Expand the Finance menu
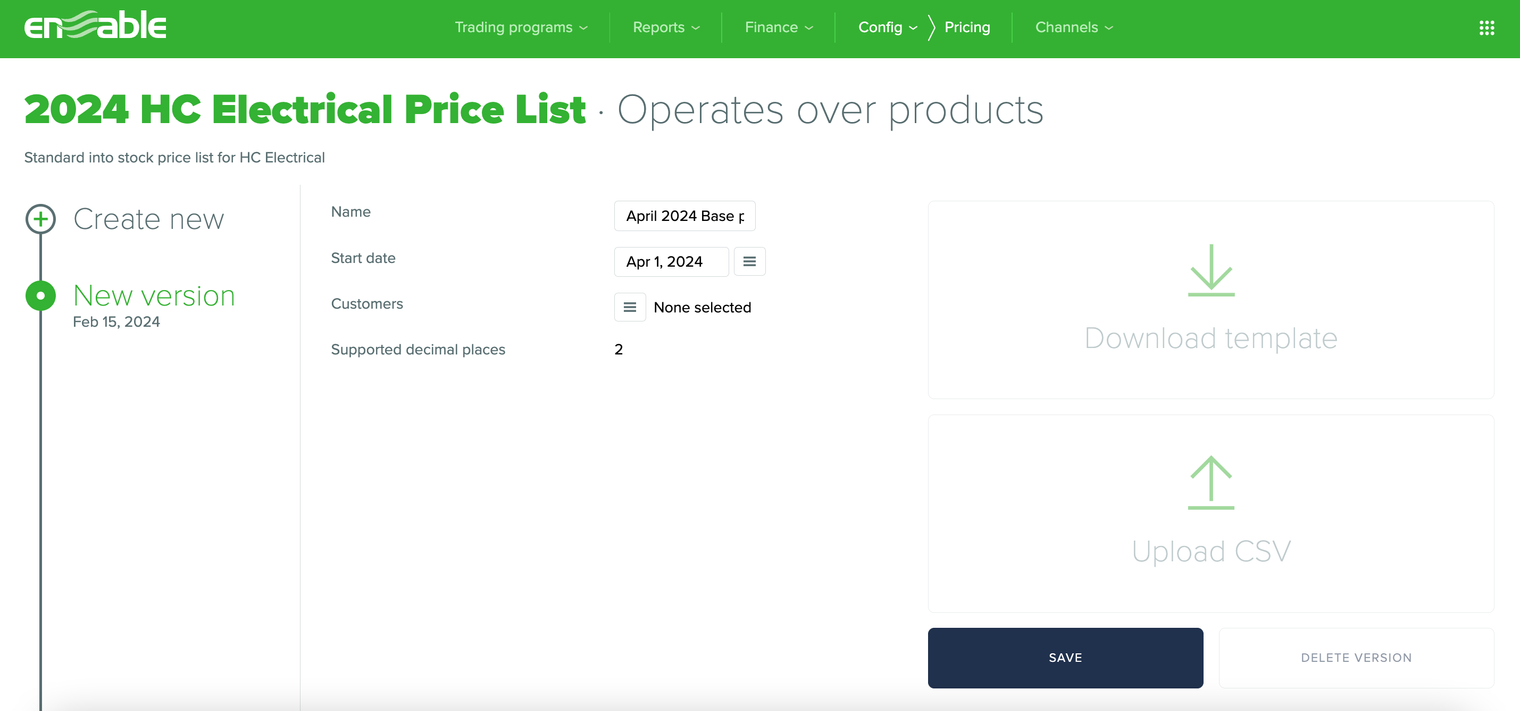1520x711 pixels. (779, 28)
